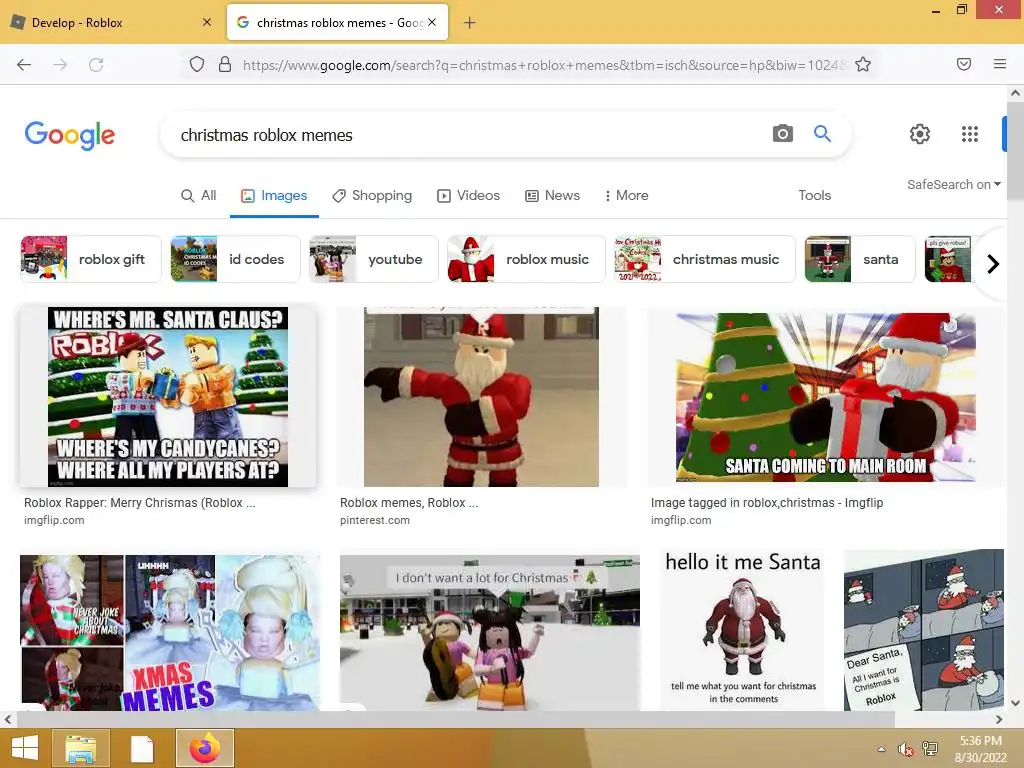
Task: Click the Firefox taskbar icon
Action: tap(204, 748)
